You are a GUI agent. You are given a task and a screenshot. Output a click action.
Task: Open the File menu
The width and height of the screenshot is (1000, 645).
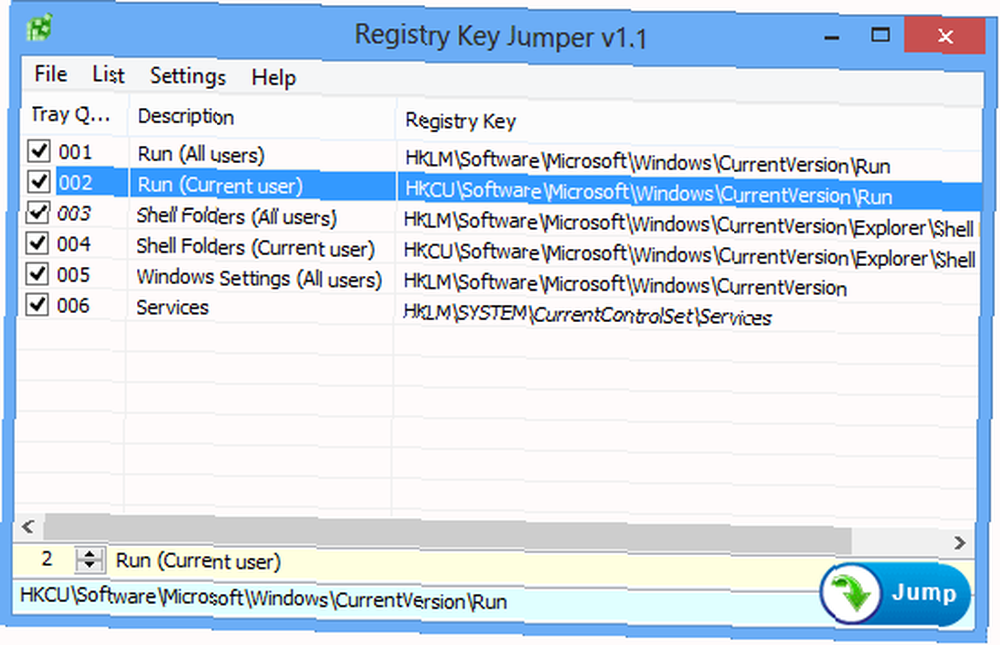coord(51,73)
